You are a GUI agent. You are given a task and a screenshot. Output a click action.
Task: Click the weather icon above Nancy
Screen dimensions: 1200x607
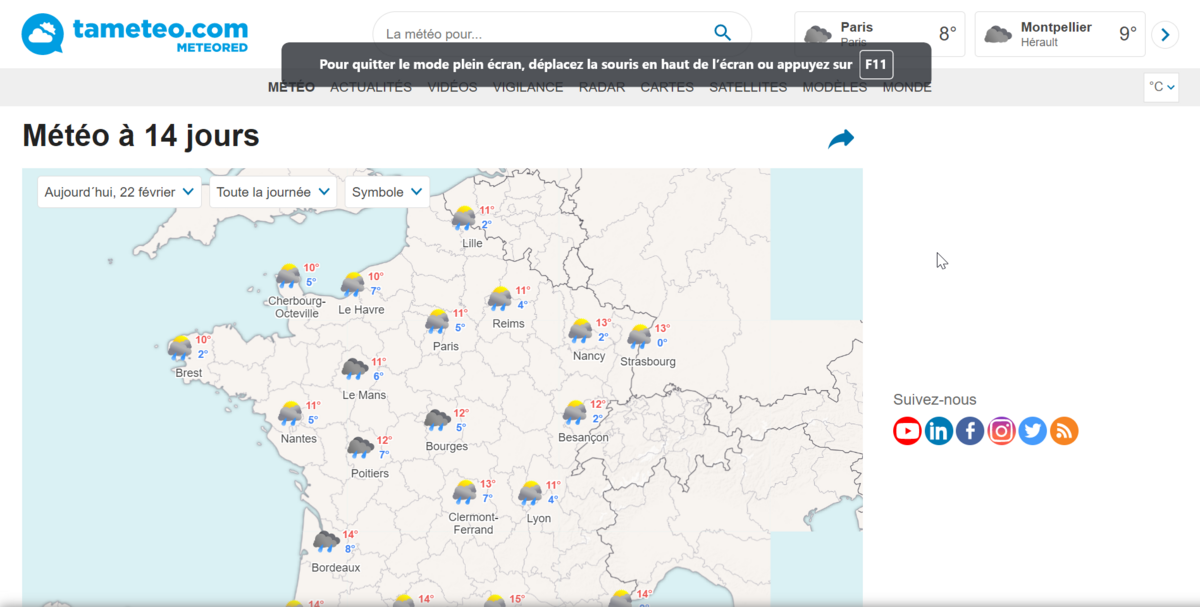(x=581, y=330)
